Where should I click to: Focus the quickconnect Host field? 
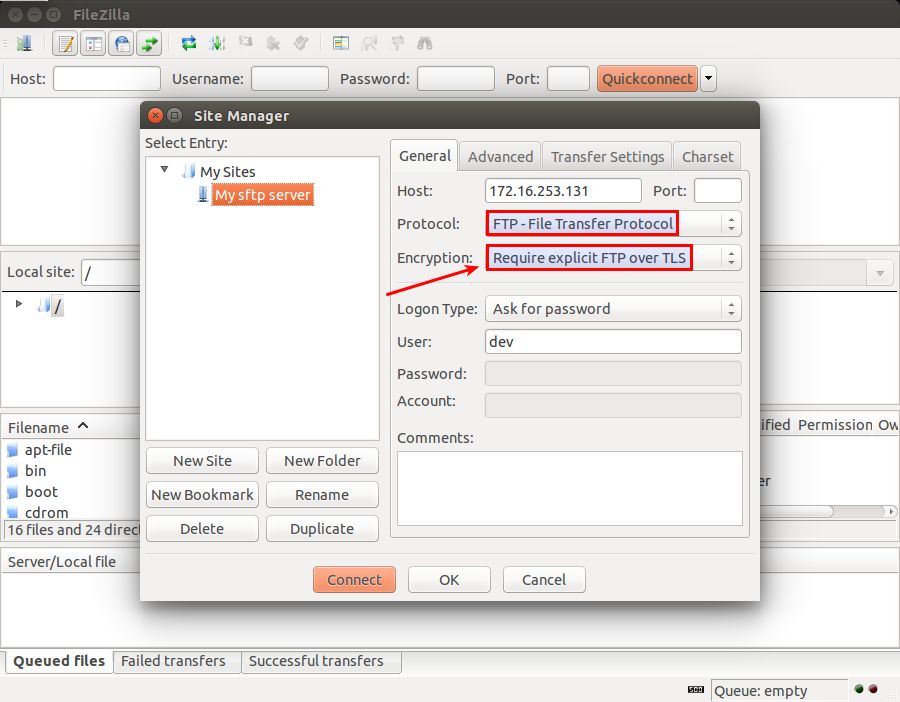[x=107, y=79]
